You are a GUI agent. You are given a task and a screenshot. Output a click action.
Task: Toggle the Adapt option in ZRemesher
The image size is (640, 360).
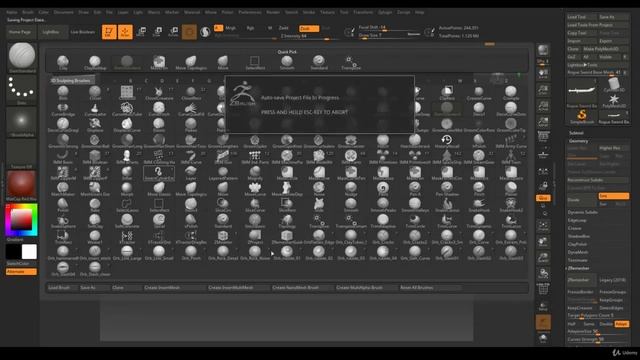621,324
